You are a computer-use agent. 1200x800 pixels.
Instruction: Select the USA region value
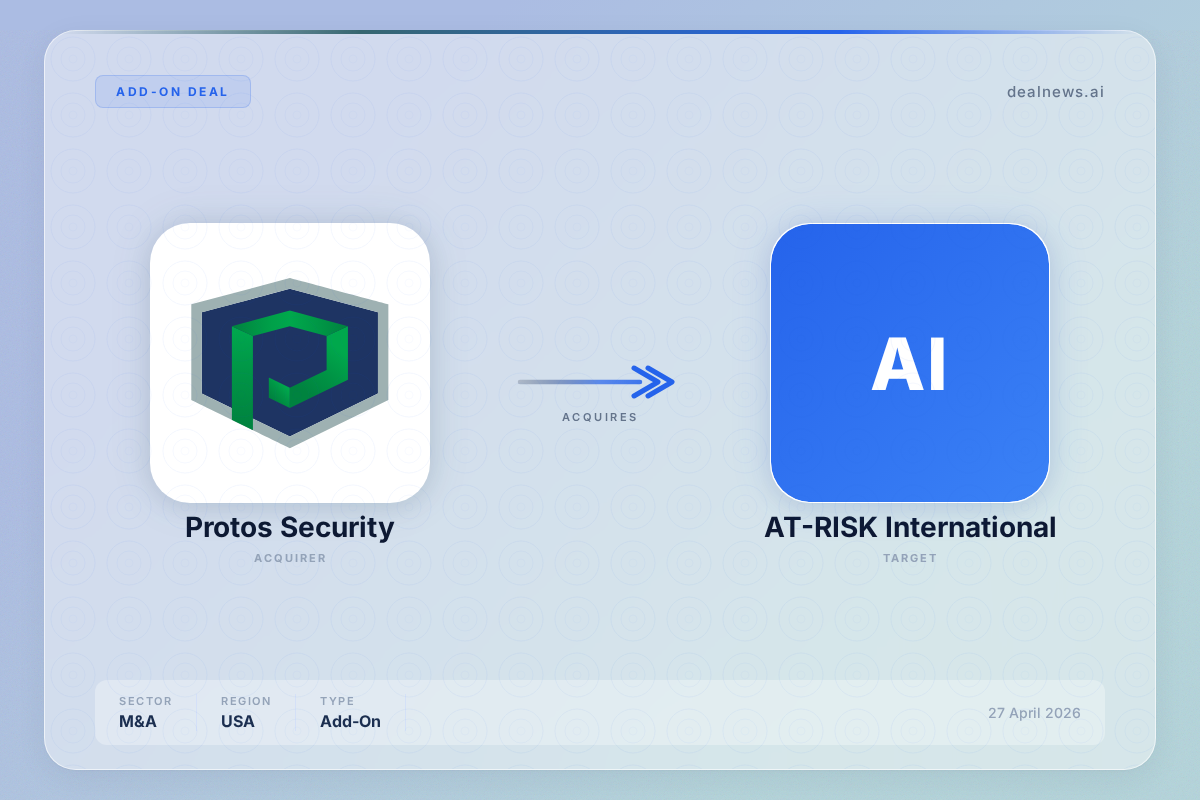(238, 721)
